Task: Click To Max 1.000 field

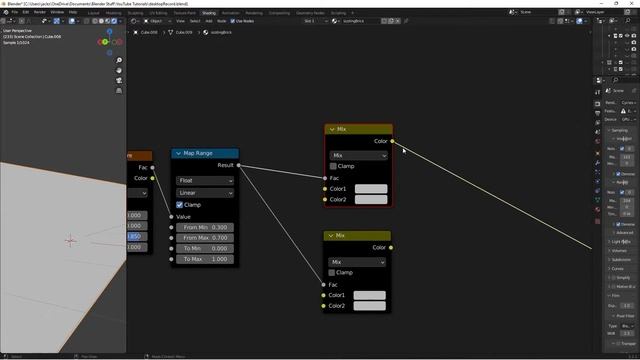Action: [x=205, y=259]
